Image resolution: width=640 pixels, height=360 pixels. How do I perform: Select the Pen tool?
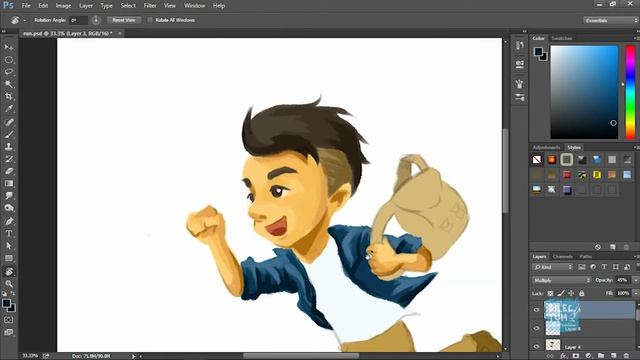(9, 221)
